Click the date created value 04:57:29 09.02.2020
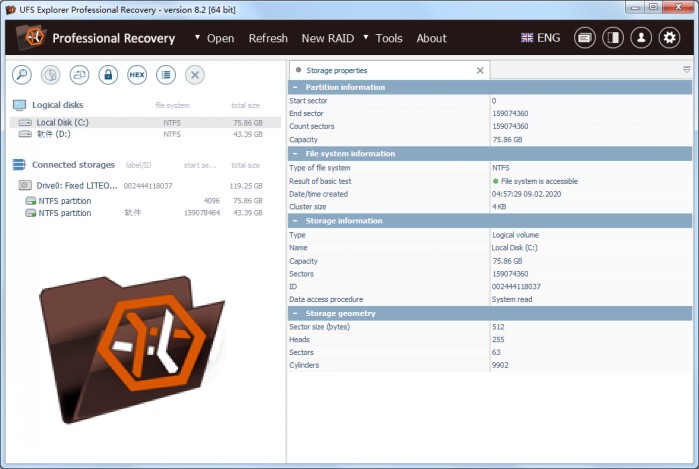The height and width of the screenshot is (469, 699). pos(526,194)
